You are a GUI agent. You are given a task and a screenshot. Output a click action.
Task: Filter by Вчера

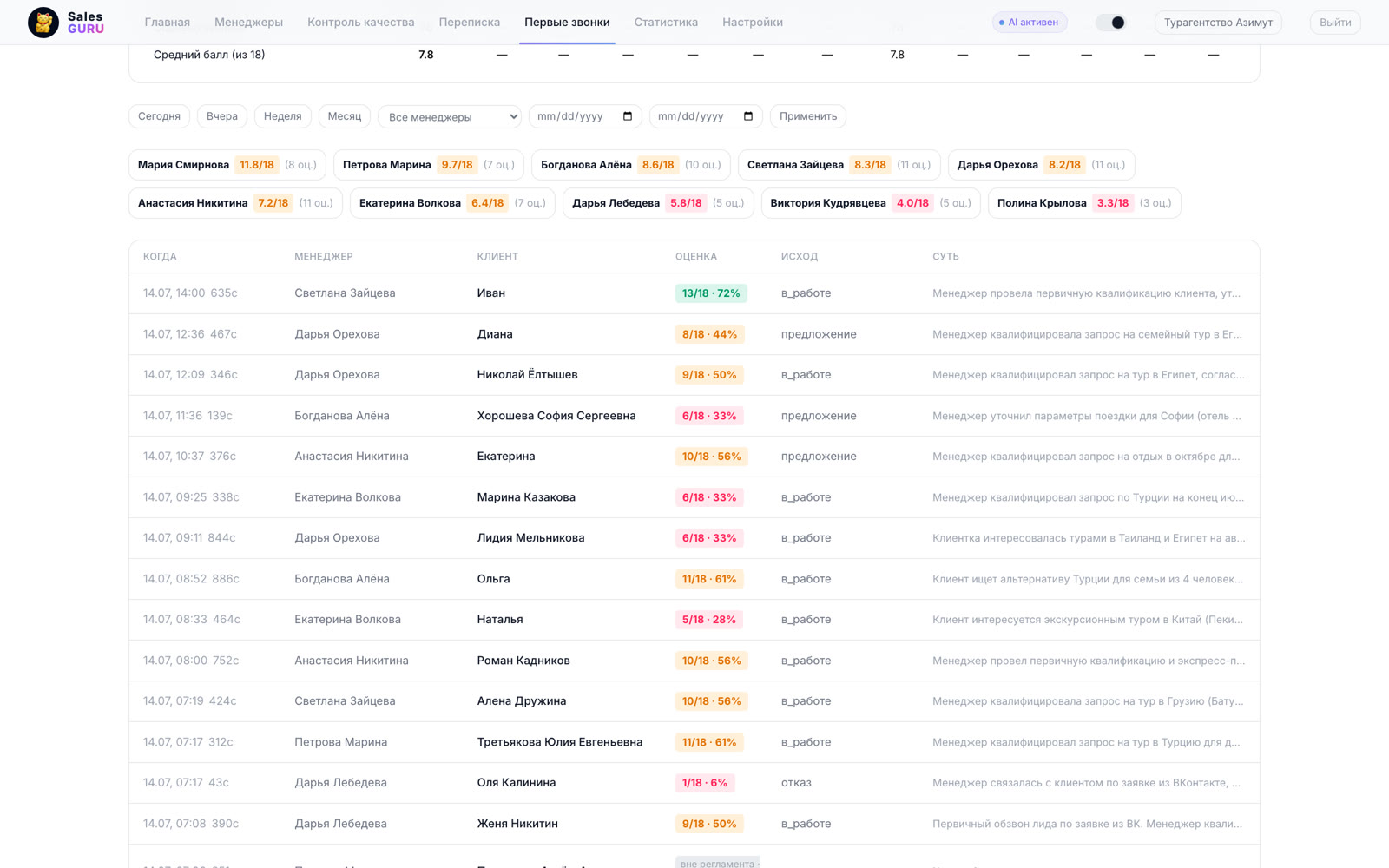(x=222, y=116)
